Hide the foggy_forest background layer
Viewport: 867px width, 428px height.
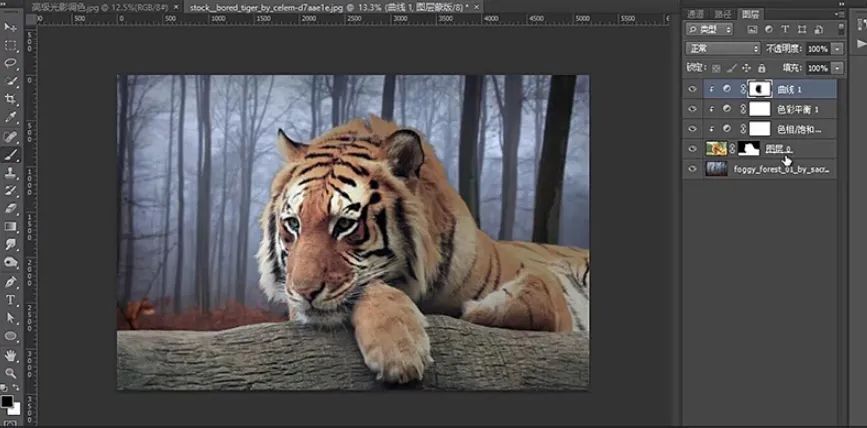point(692,170)
